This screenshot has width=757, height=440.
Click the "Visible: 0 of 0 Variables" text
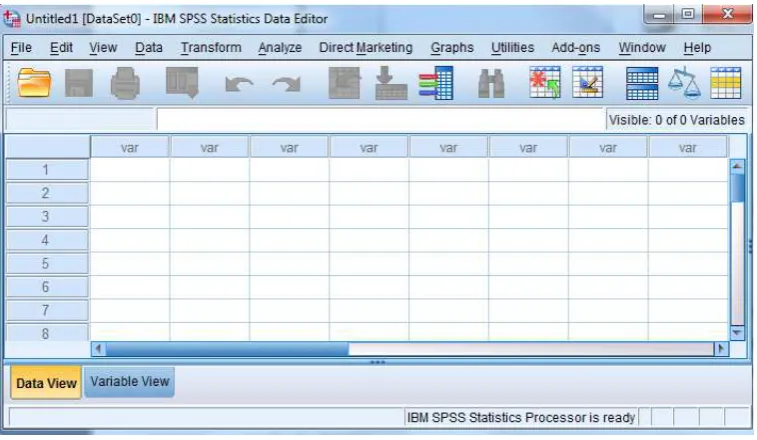tap(676, 120)
